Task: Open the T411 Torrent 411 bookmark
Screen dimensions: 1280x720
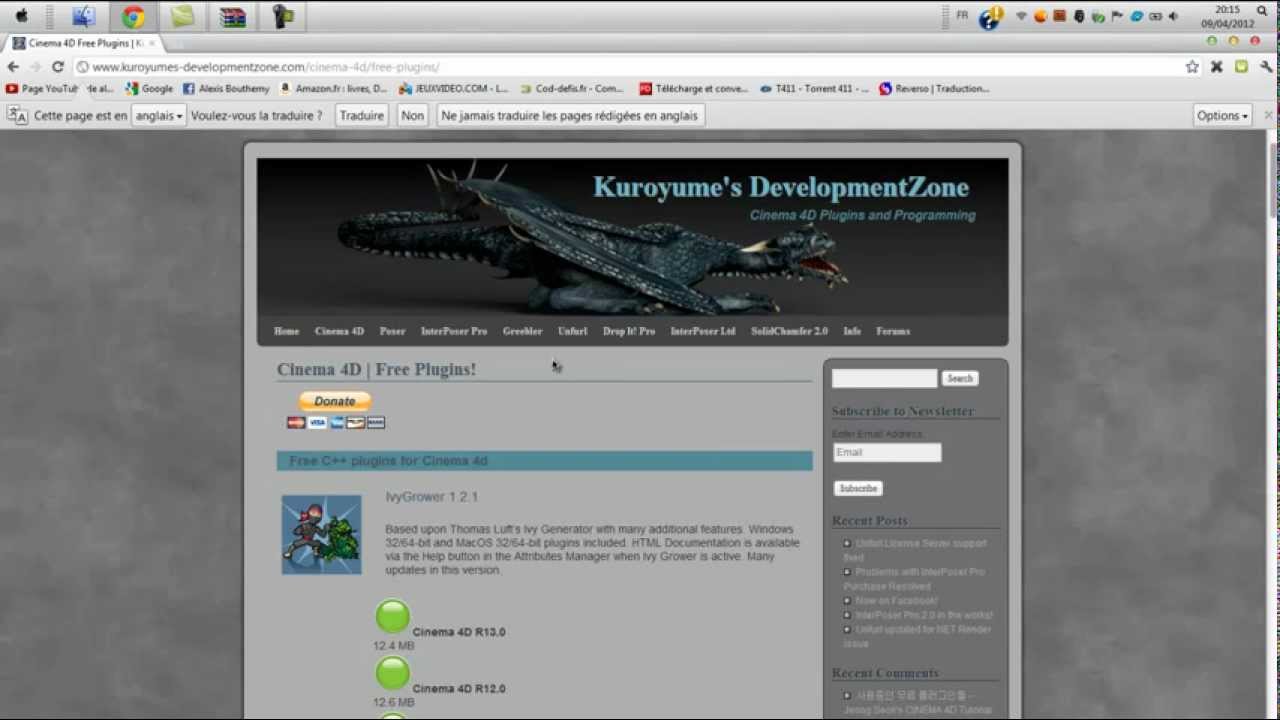Action: click(x=814, y=89)
